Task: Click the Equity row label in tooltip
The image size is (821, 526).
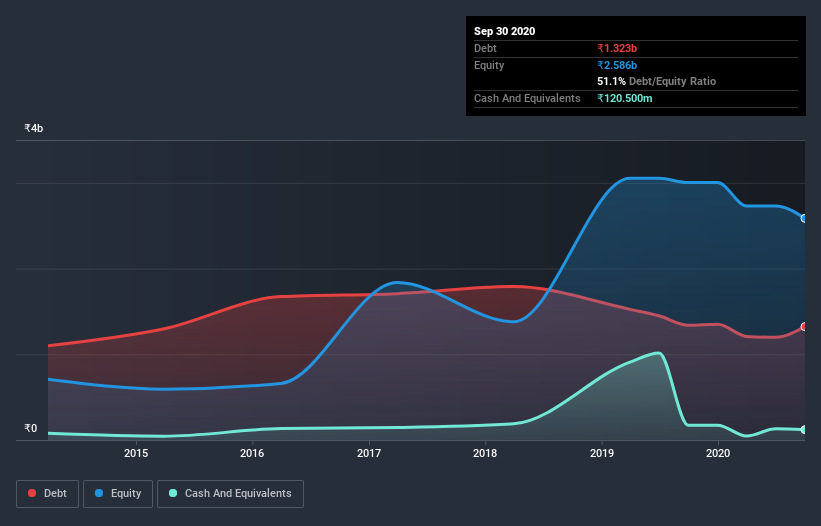Action: pos(489,65)
